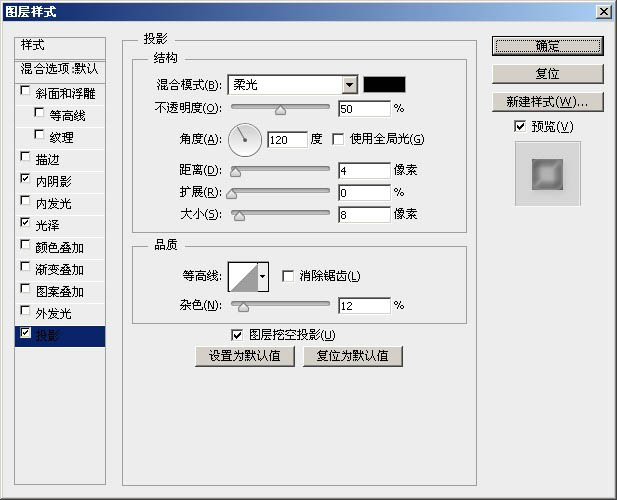Viewport: 617px width, 500px height.
Task: Enable the 颜色叠加 checkbox
Action: click(x=25, y=245)
